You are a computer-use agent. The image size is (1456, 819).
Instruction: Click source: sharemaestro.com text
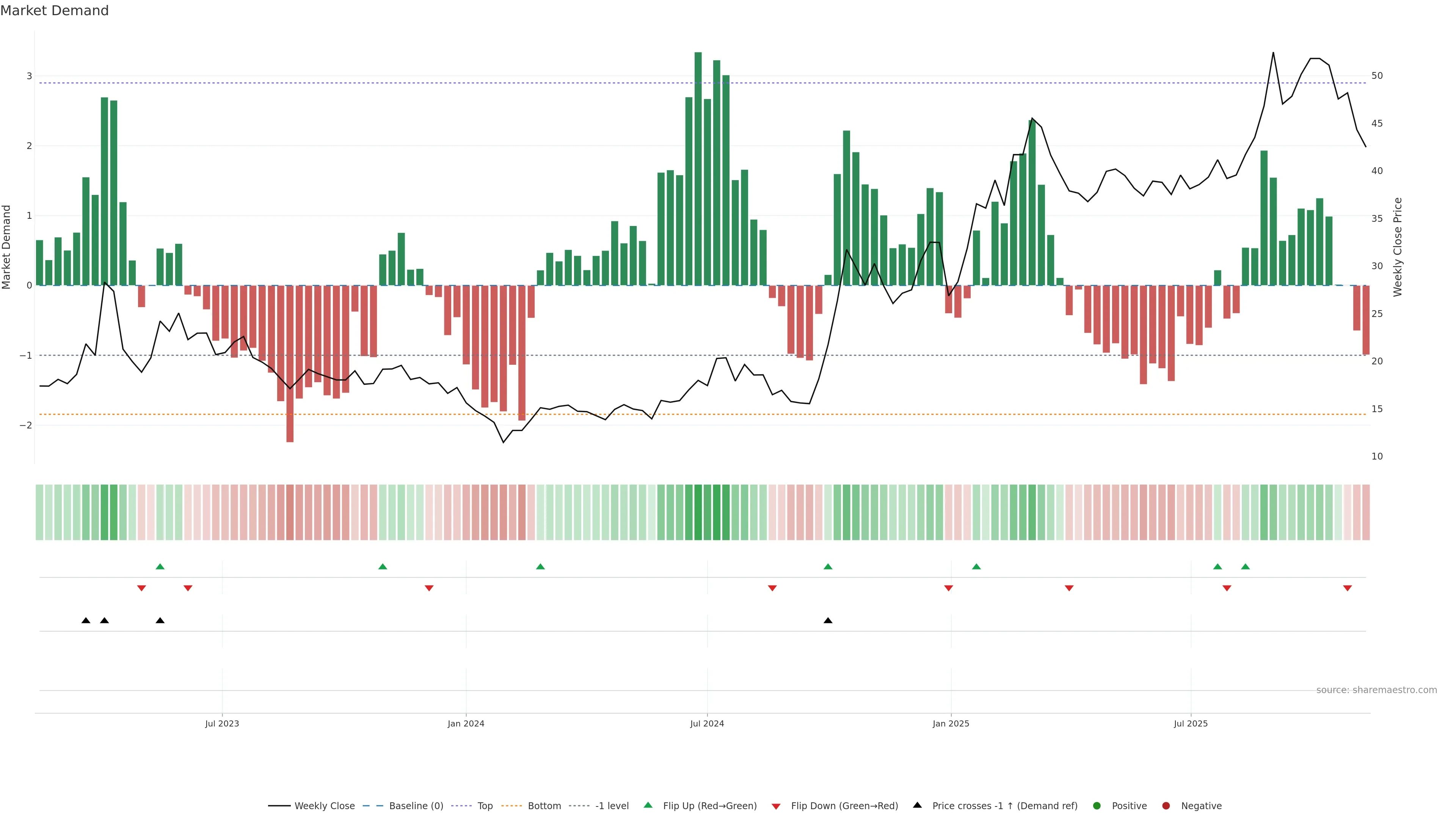click(x=1376, y=690)
